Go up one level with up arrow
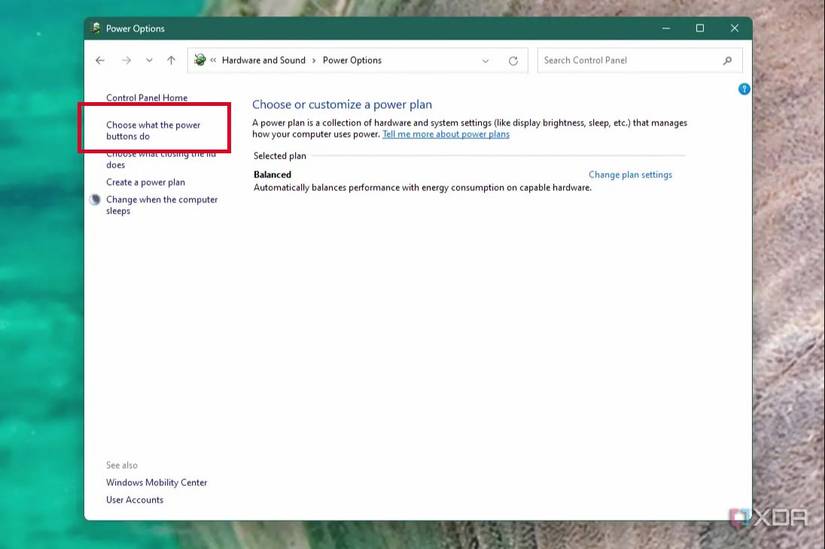This screenshot has height=549, width=825. (171, 61)
